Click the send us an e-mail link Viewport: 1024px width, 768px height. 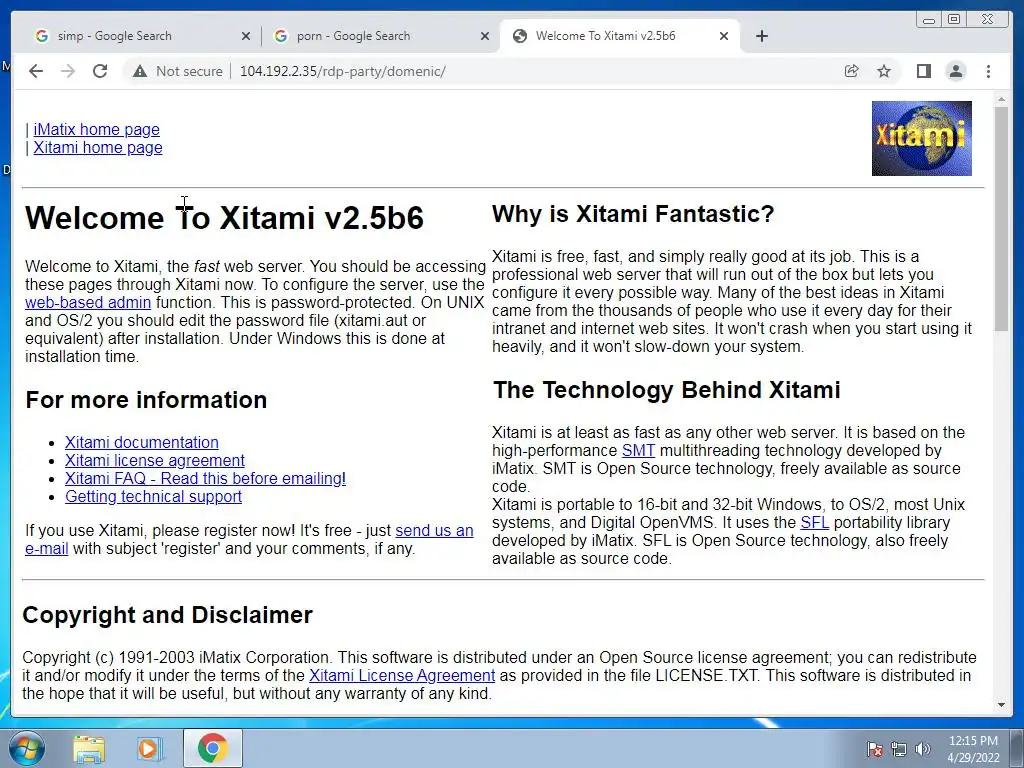coord(434,530)
